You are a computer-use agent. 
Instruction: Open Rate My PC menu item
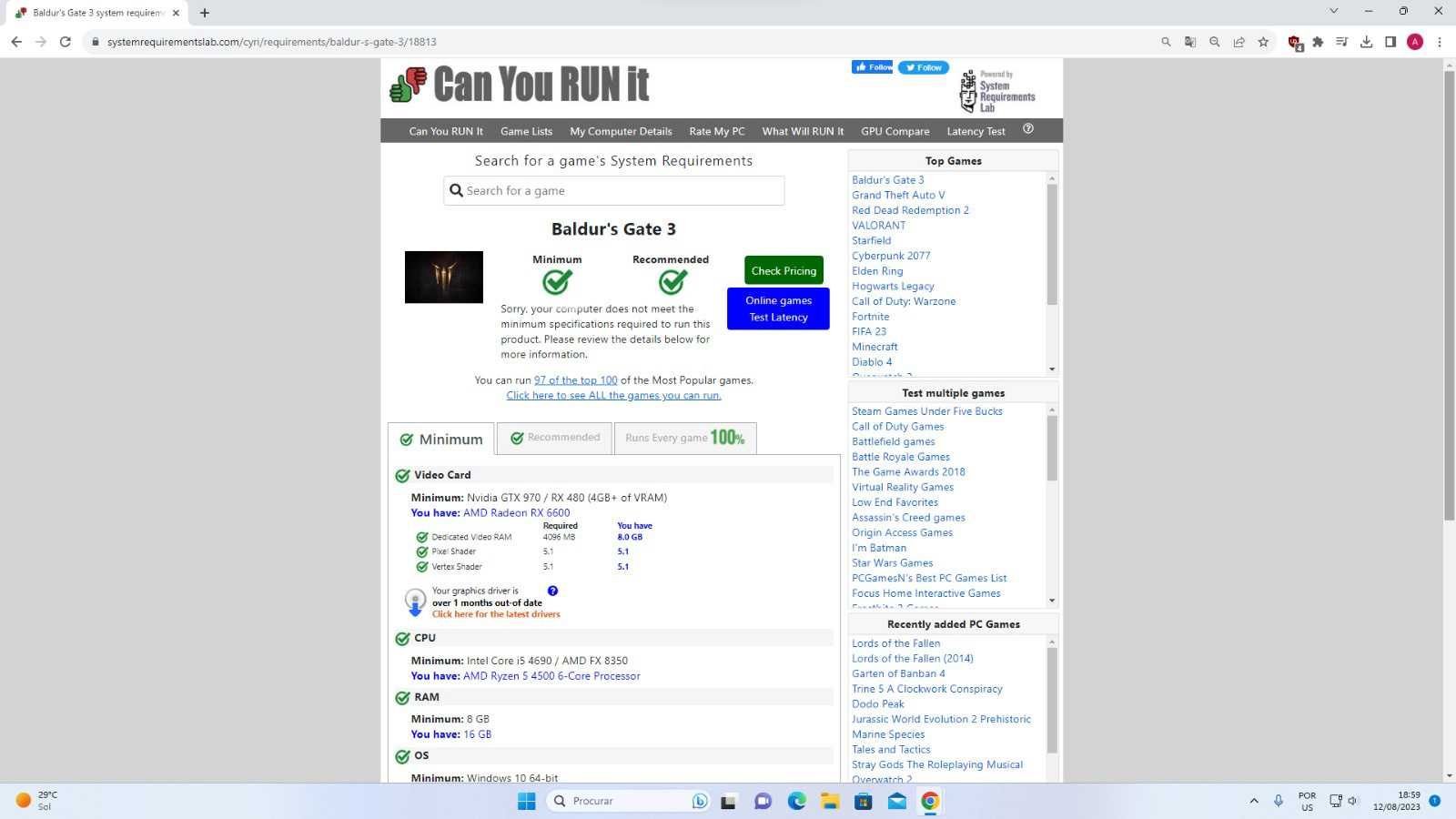(x=717, y=131)
